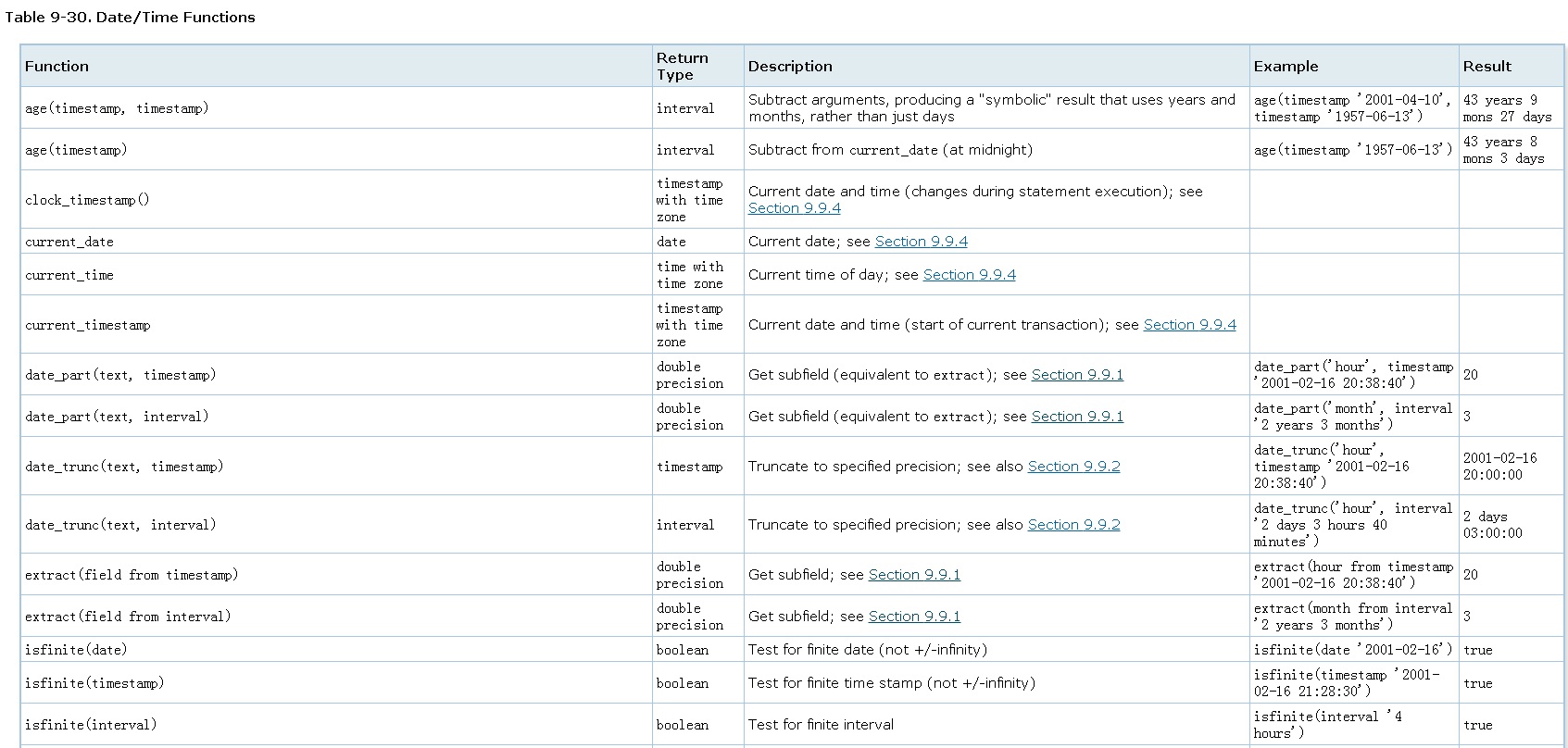Click example "age(timestamp '1957-06-13')"
This screenshot has width=1568, height=748.
coord(1354,150)
